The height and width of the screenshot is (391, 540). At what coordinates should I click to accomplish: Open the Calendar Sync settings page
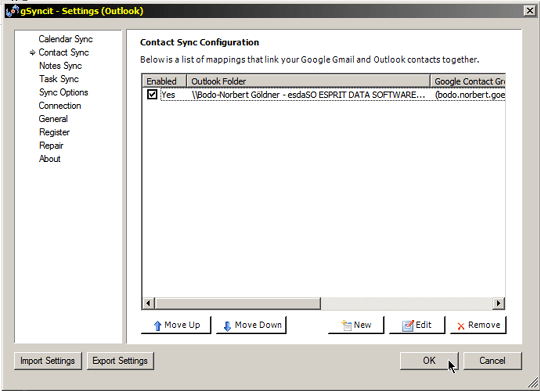[x=65, y=39]
